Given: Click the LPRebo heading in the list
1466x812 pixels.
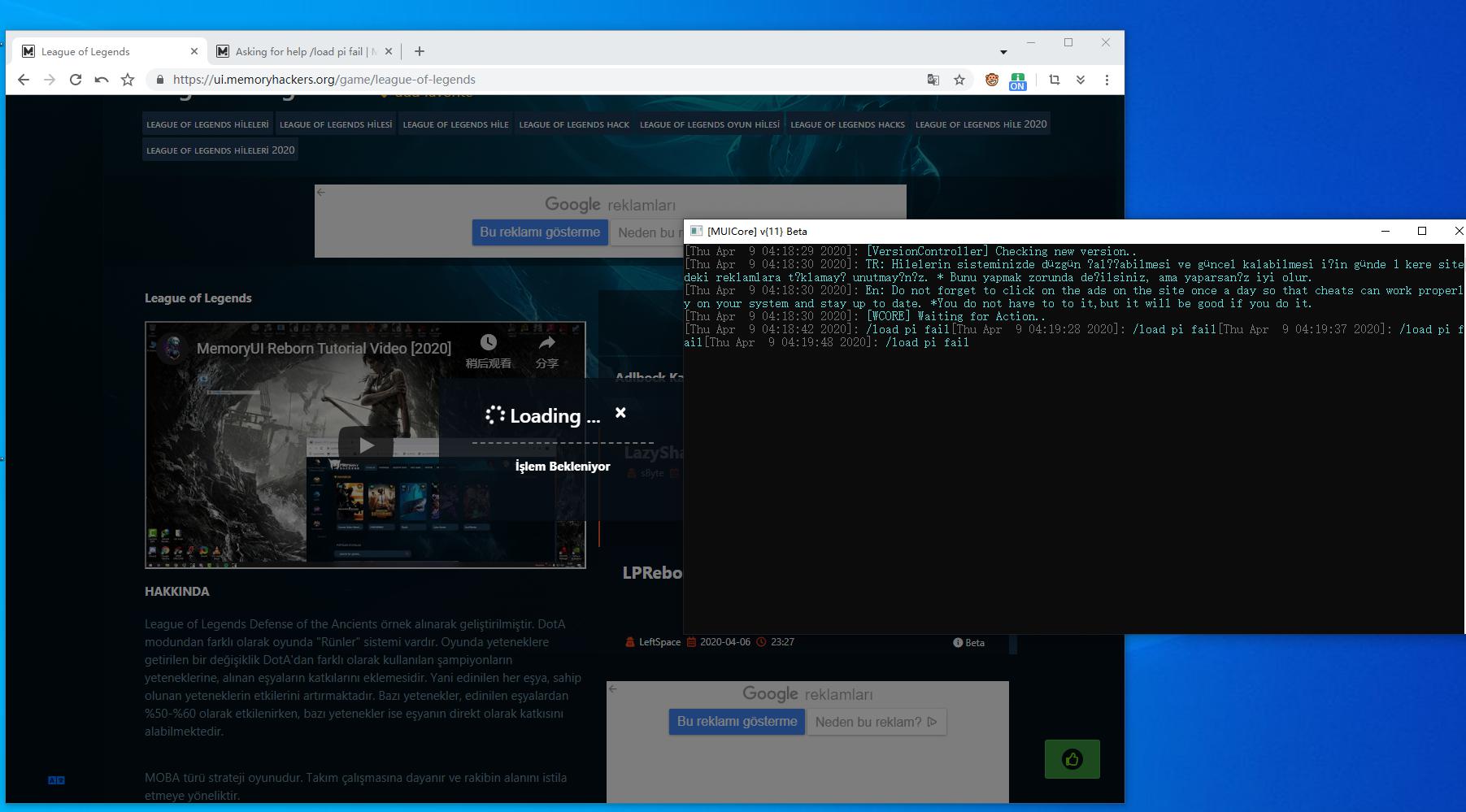Looking at the screenshot, I should tap(652, 573).
